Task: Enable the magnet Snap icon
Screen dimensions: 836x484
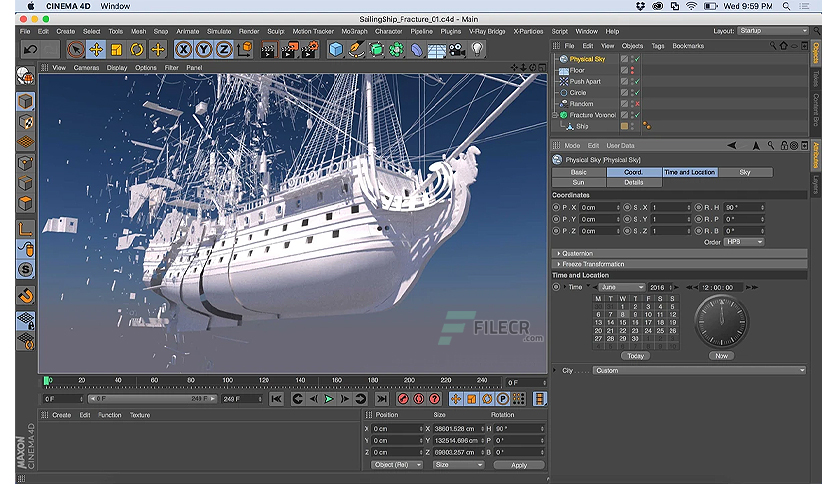Action: [x=26, y=295]
